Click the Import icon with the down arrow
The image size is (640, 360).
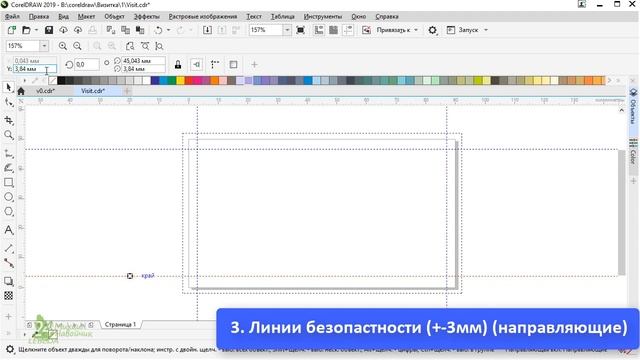pos(207,30)
